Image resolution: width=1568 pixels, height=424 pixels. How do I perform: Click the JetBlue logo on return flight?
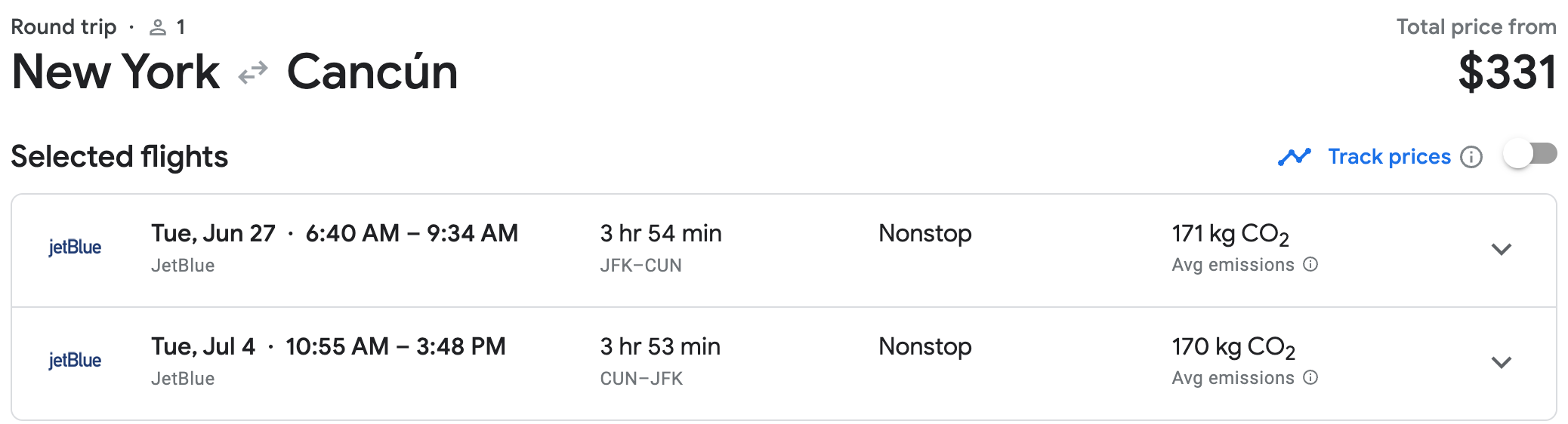[x=75, y=361]
